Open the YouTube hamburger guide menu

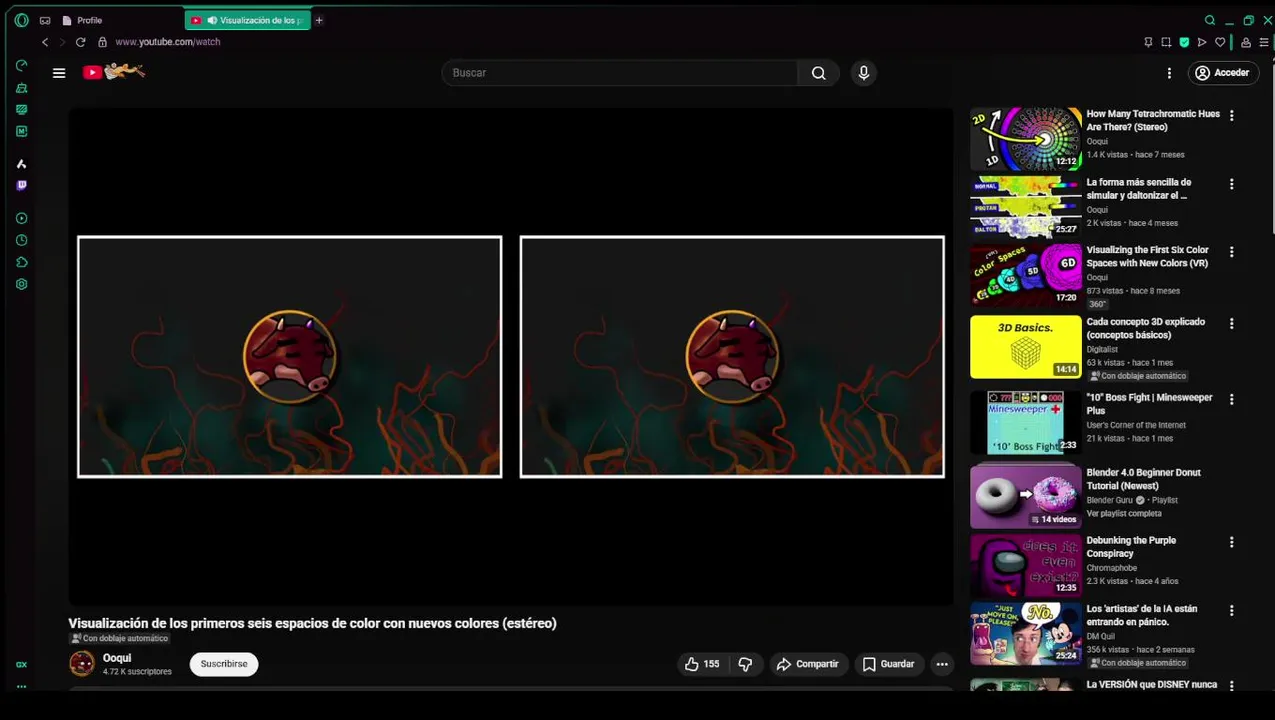[x=59, y=73]
